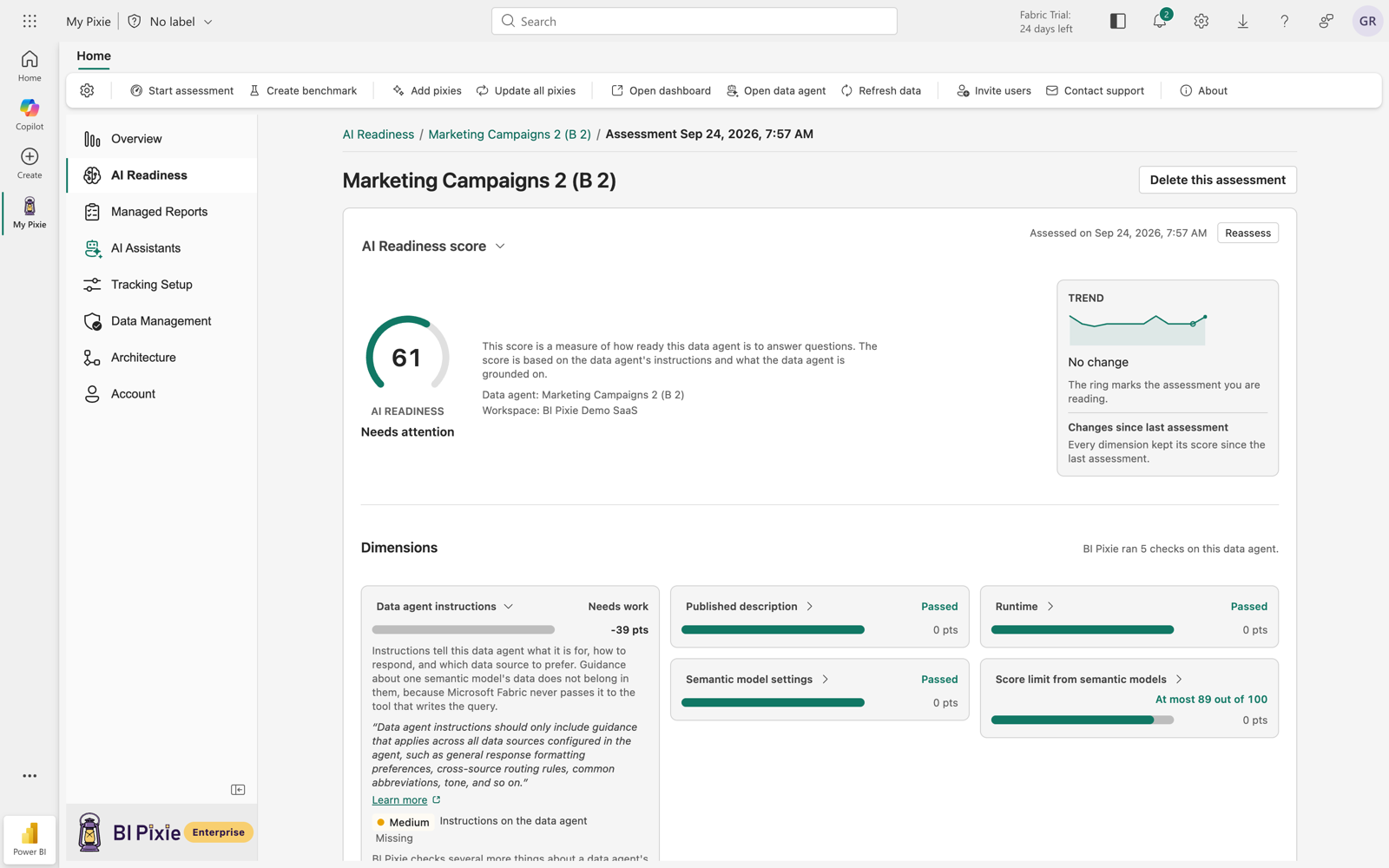Image resolution: width=1389 pixels, height=868 pixels.
Task: Go to AI Assistants section
Action: (161, 248)
